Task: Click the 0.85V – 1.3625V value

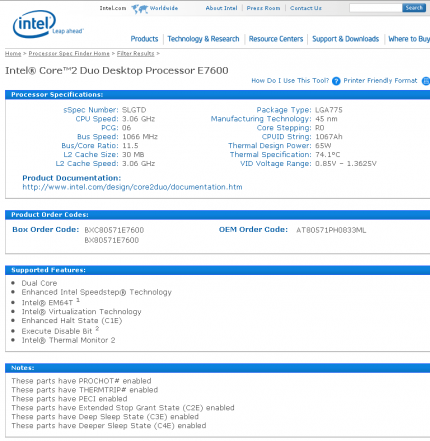Action: pyautogui.click(x=346, y=164)
